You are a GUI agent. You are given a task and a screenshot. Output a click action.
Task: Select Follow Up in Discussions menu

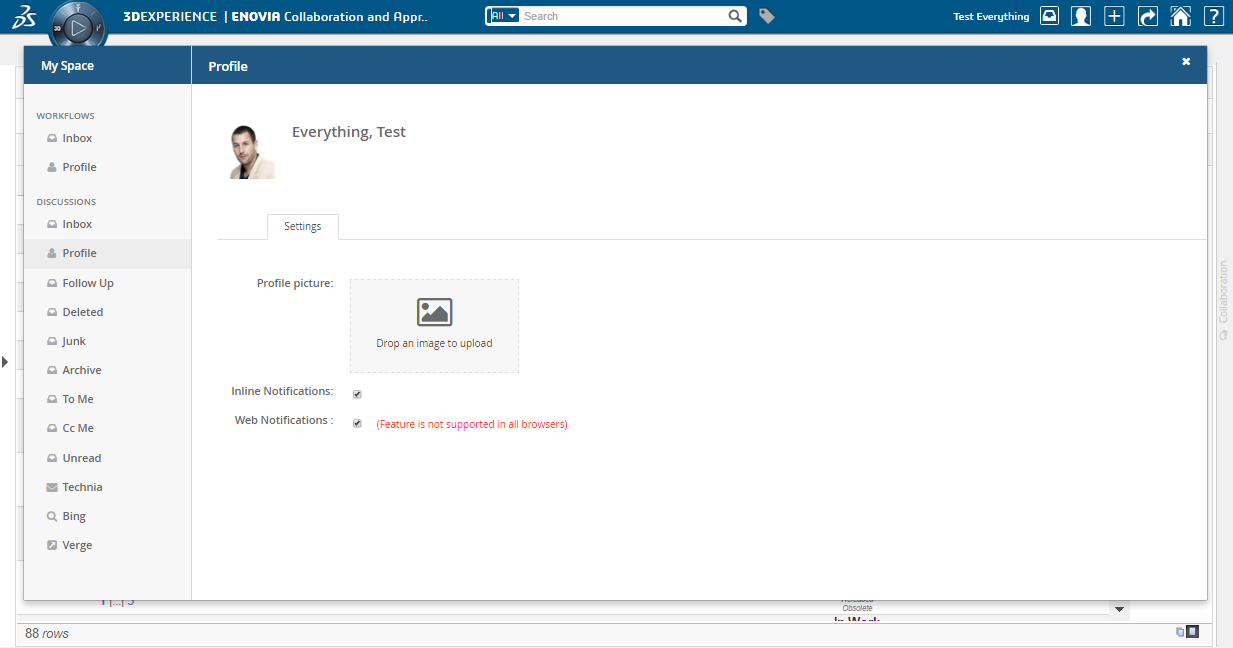(88, 283)
